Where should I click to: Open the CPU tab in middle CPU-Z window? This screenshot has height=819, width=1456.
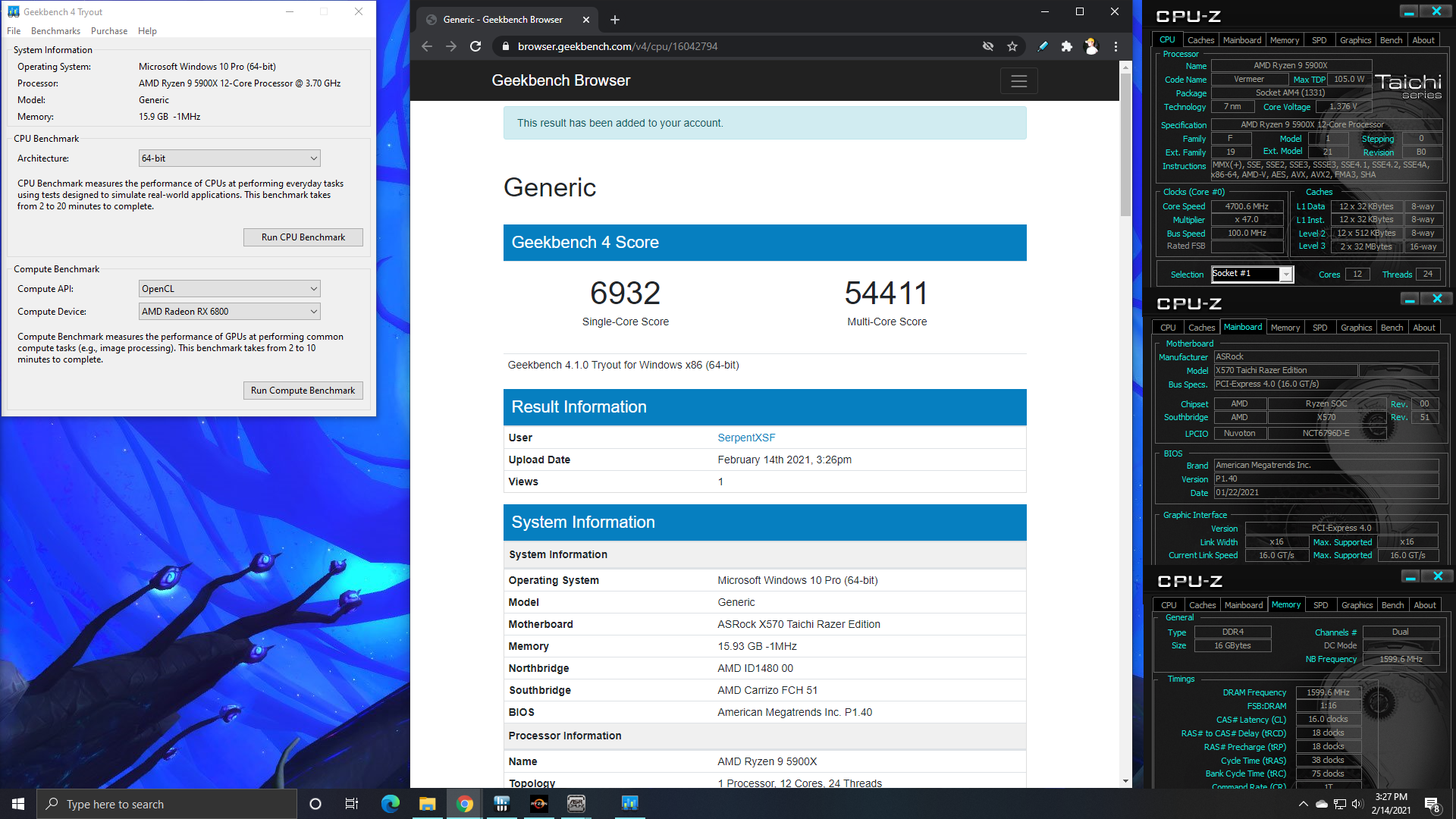point(1168,328)
